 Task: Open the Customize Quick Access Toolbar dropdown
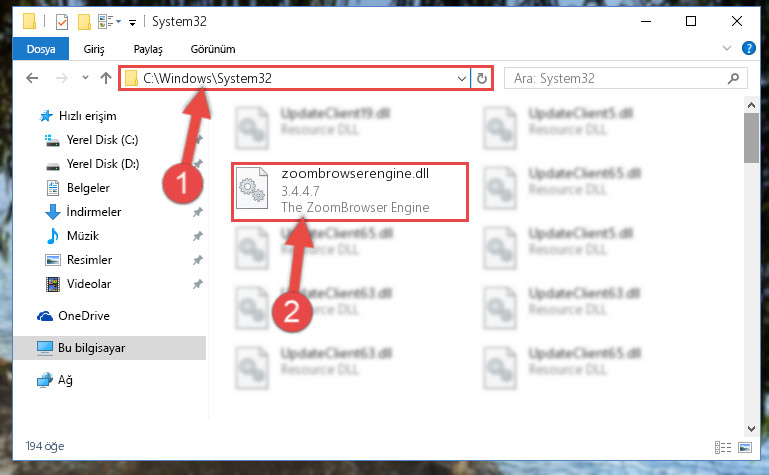[x=132, y=22]
